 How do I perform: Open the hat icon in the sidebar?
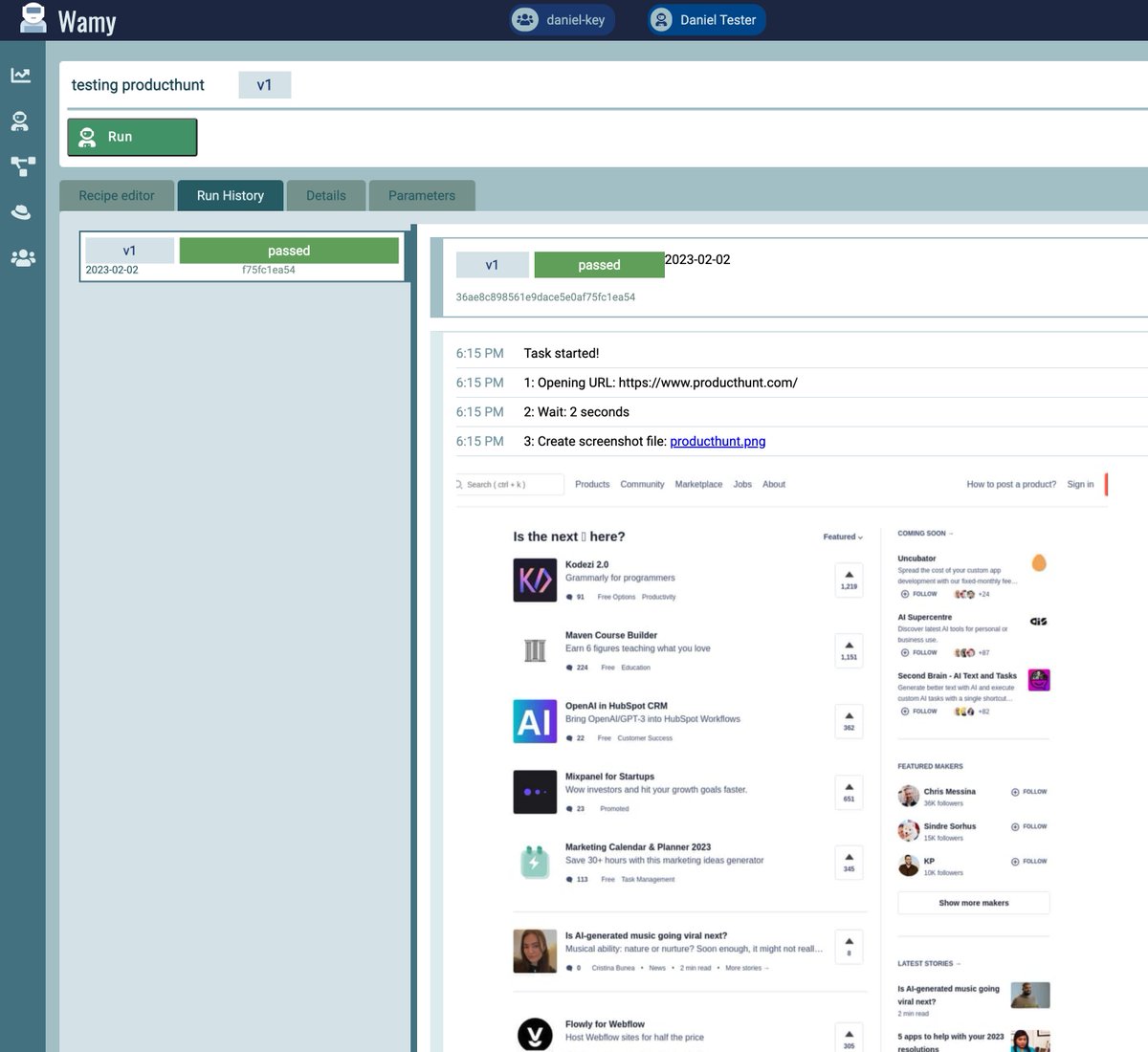(21, 212)
